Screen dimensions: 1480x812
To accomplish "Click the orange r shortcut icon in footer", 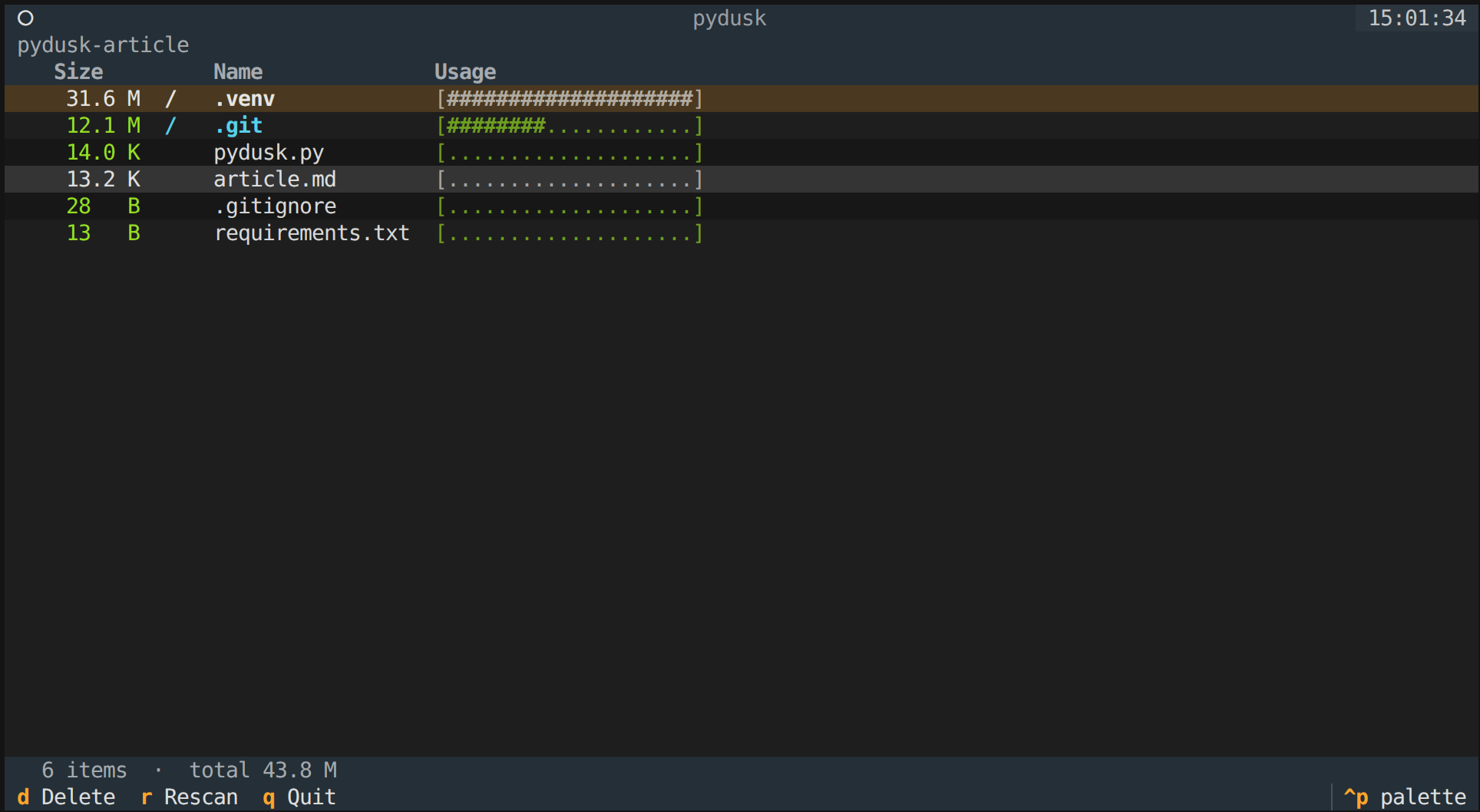I will click(145, 797).
